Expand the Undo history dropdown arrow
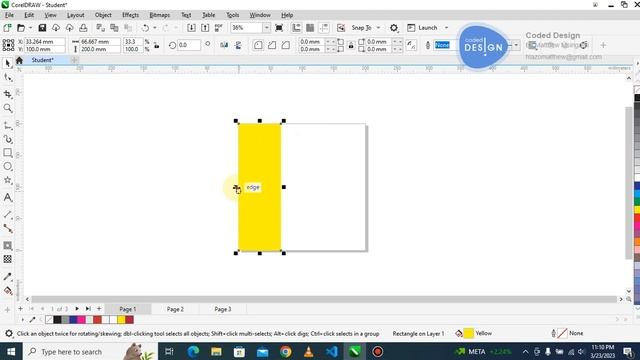Viewport: 640px width, 360px height. tap(155, 28)
